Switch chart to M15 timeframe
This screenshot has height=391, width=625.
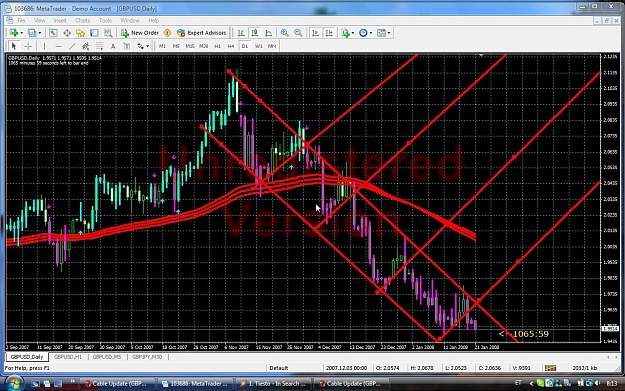click(190, 46)
